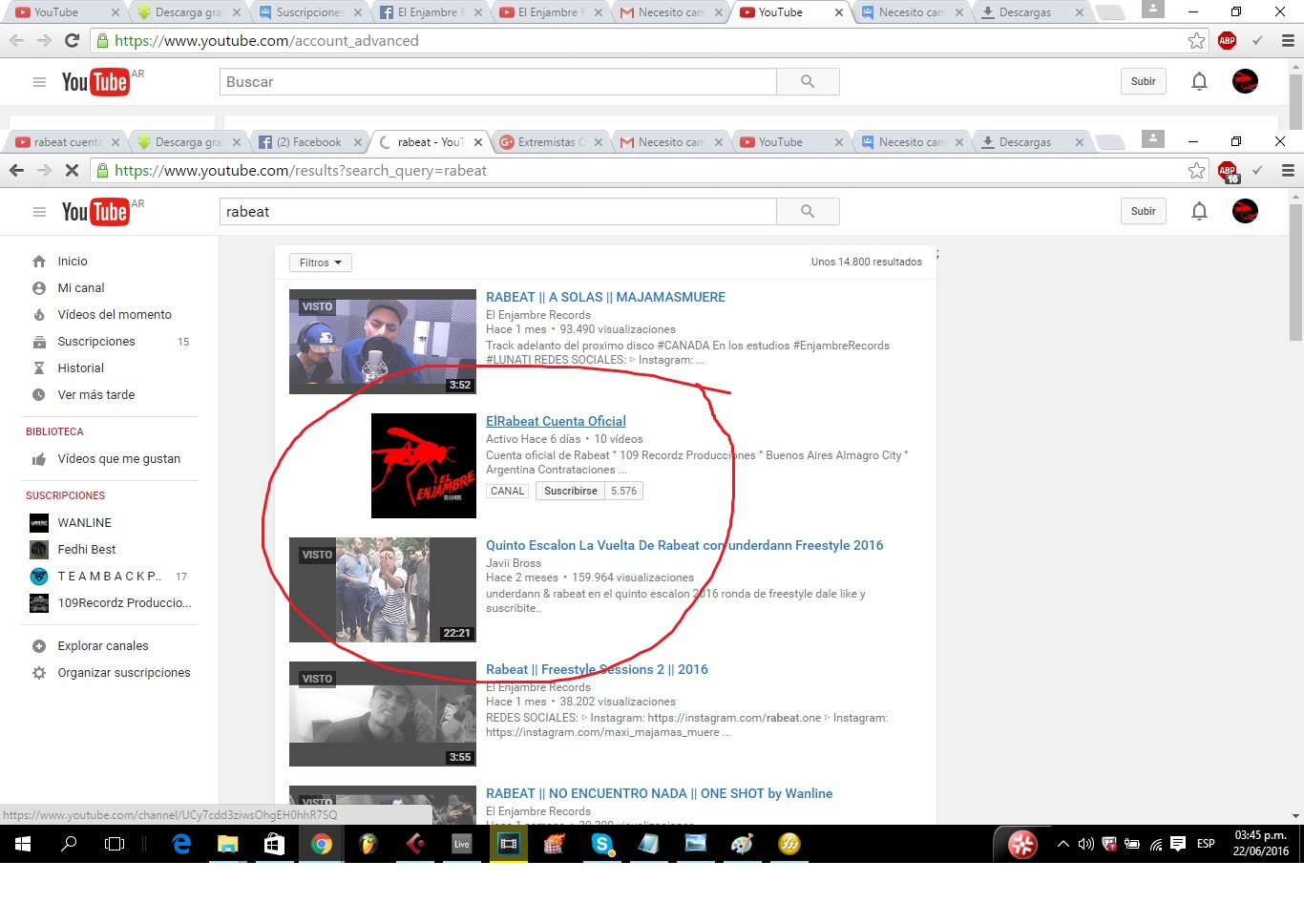The height and width of the screenshot is (924, 1304).
Task: Click the volume icon in the system tray
Action: [1085, 844]
